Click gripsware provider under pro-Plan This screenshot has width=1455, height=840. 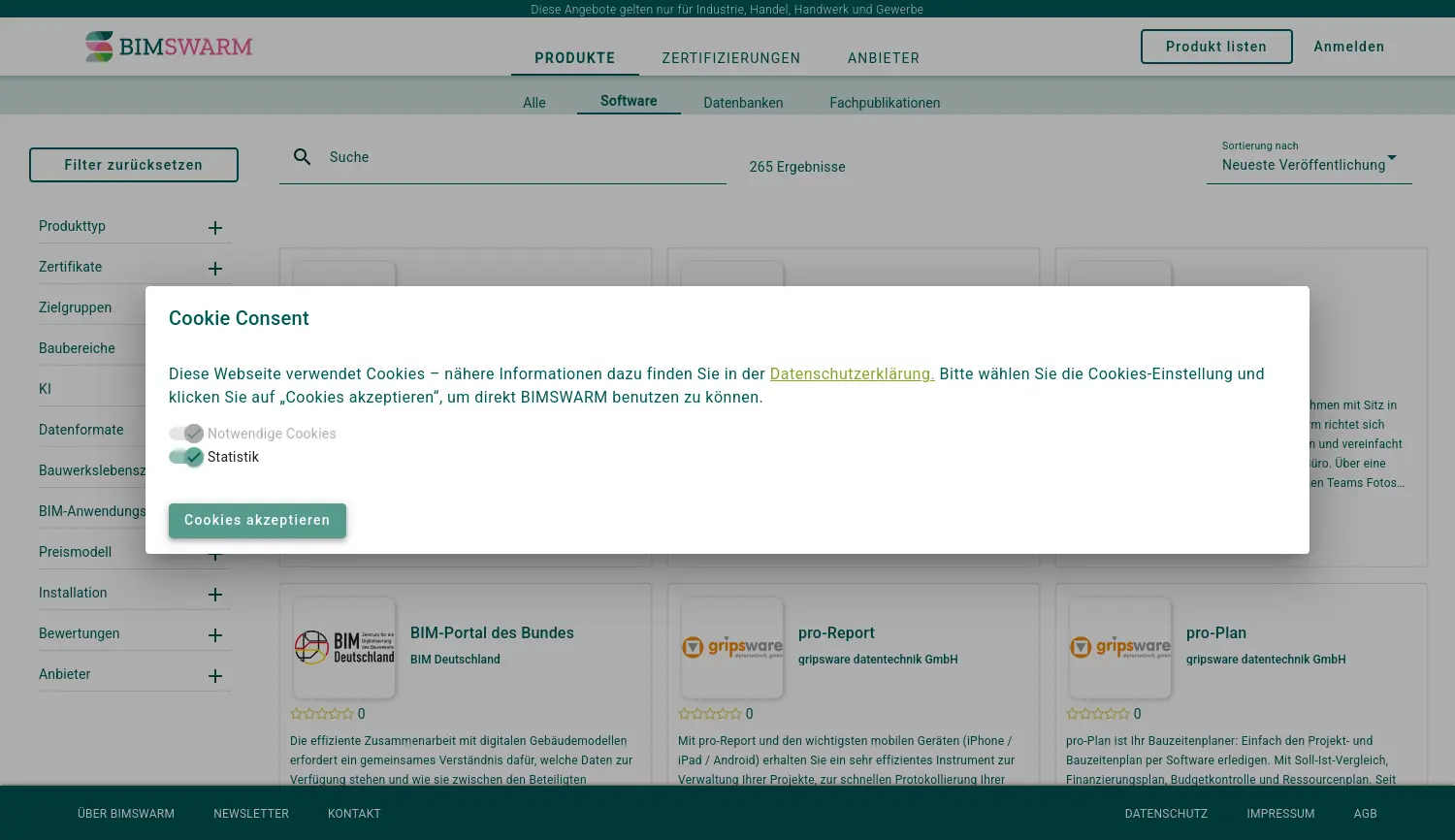[1266, 660]
